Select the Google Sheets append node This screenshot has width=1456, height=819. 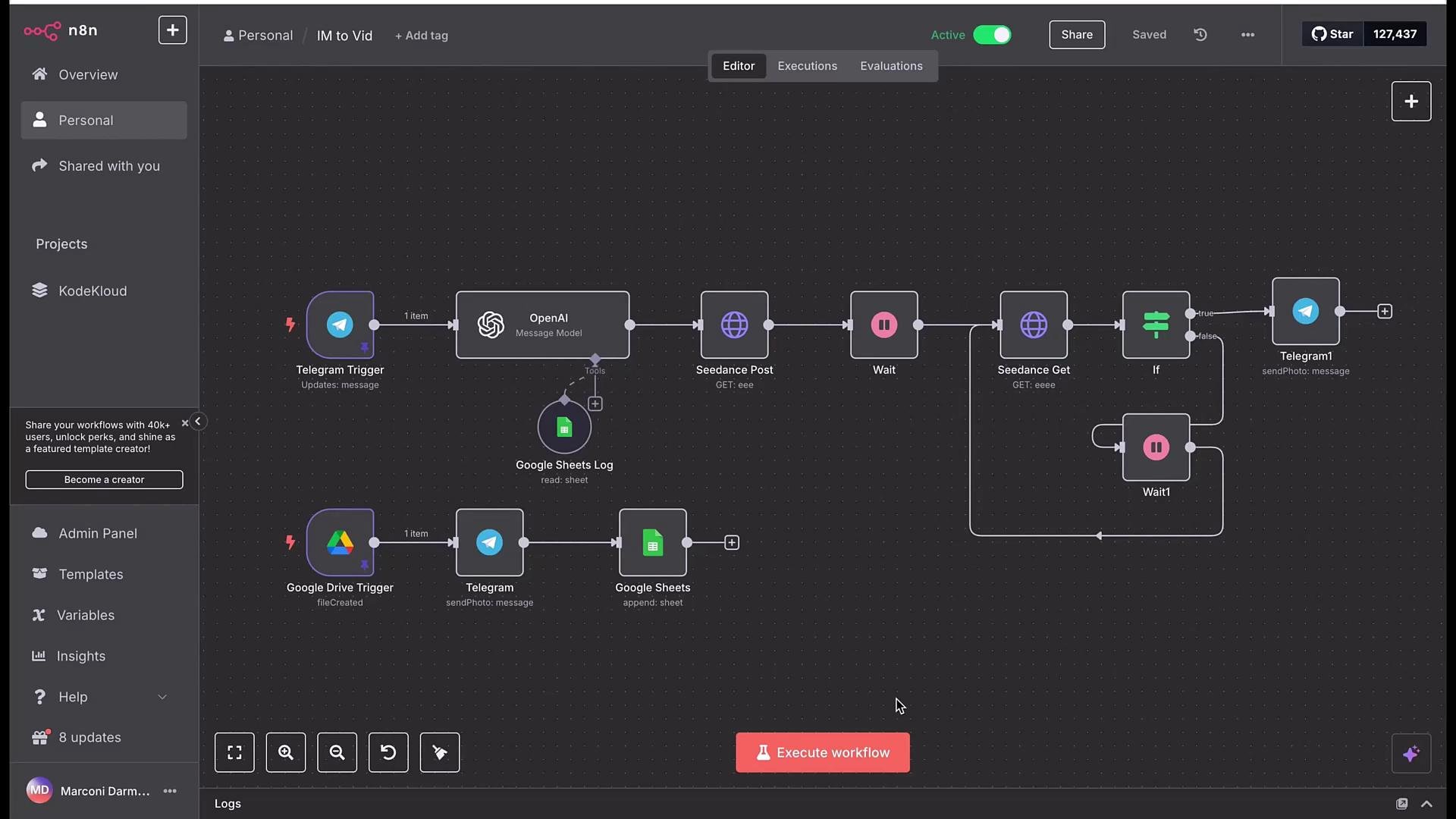652,542
